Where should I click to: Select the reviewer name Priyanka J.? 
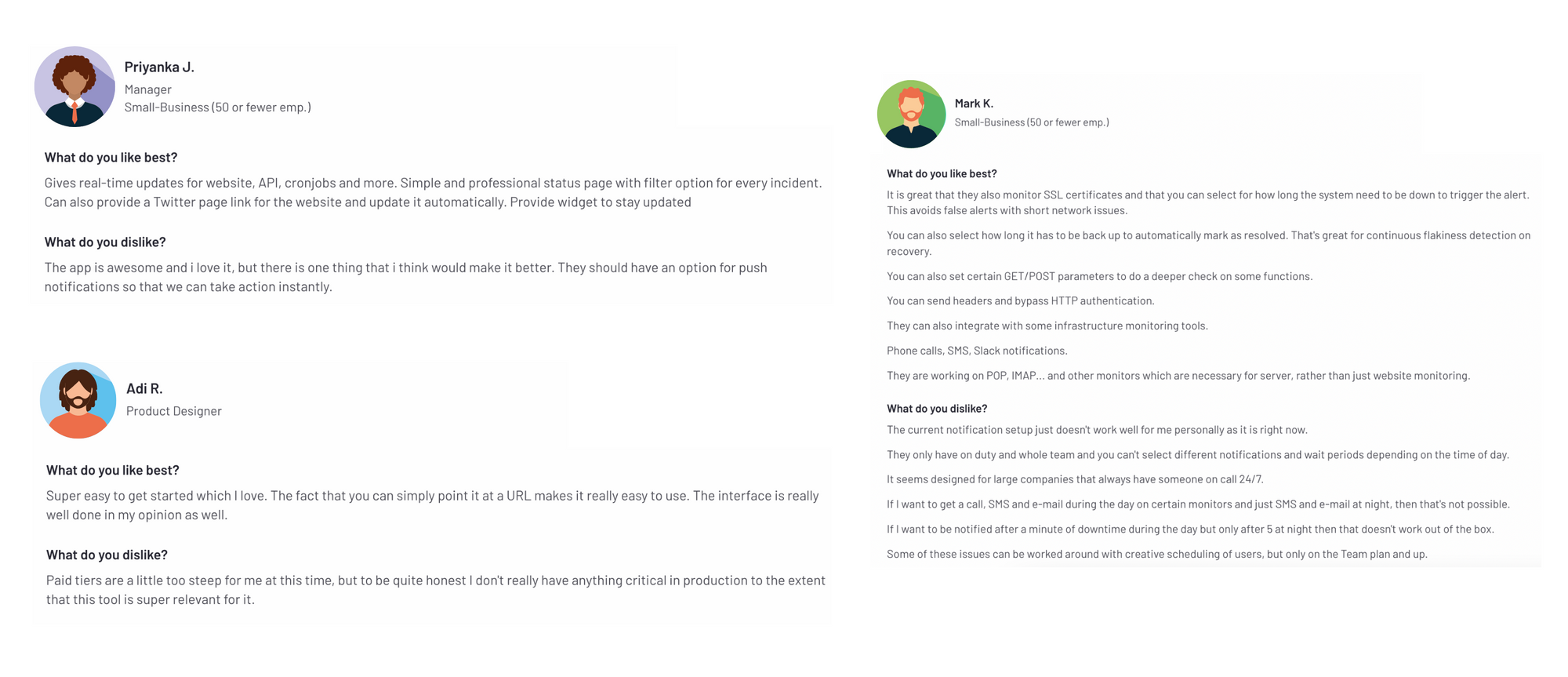[159, 67]
